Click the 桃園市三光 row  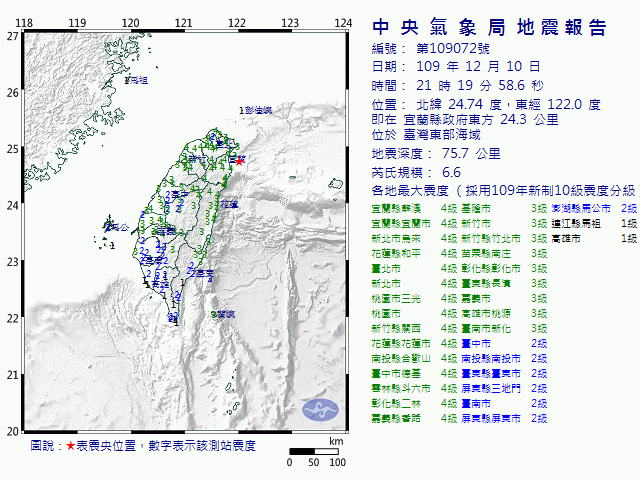pos(414,299)
